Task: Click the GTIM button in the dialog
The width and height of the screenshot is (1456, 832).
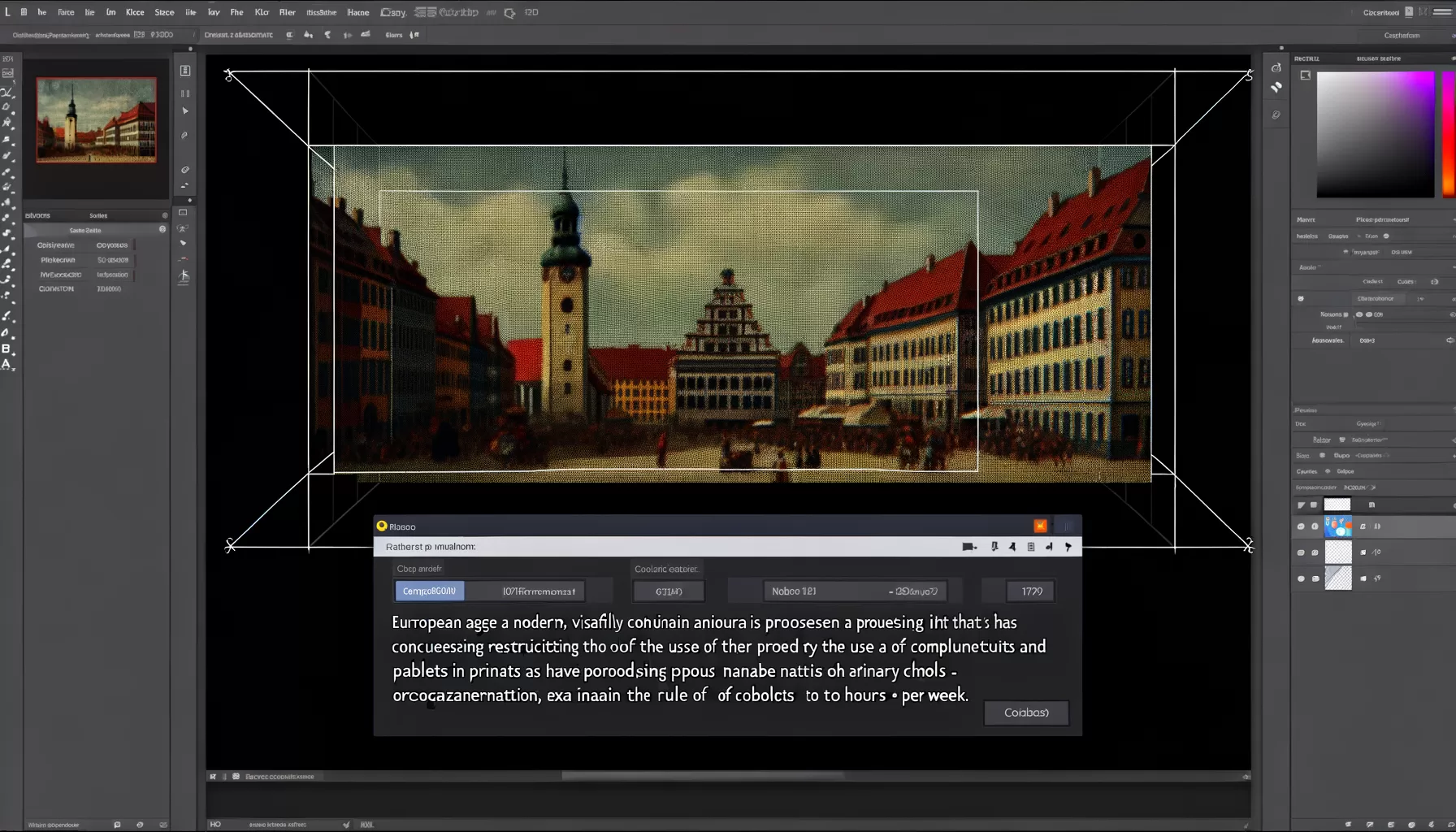Action: tap(669, 591)
